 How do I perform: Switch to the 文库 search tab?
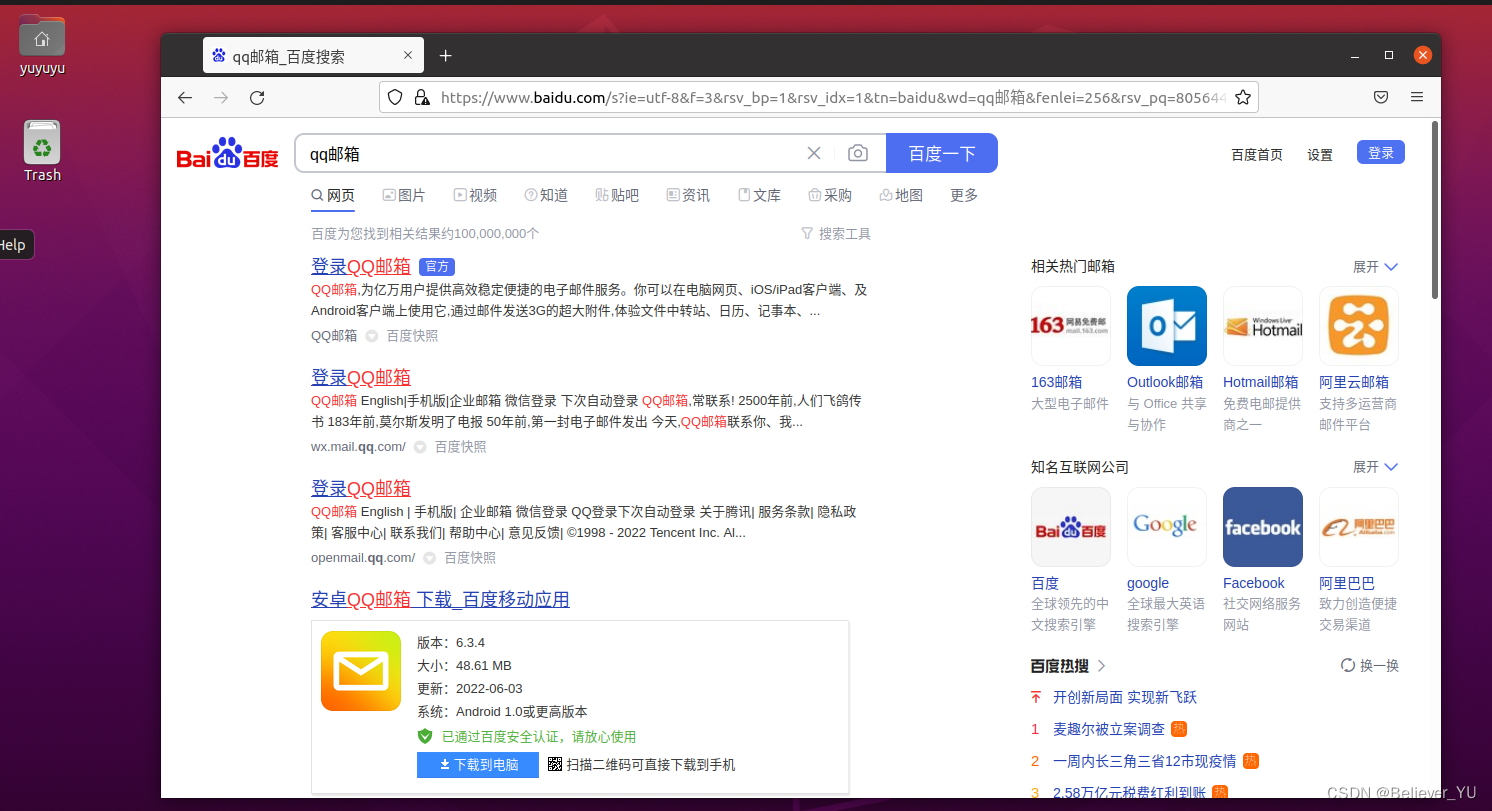click(759, 195)
